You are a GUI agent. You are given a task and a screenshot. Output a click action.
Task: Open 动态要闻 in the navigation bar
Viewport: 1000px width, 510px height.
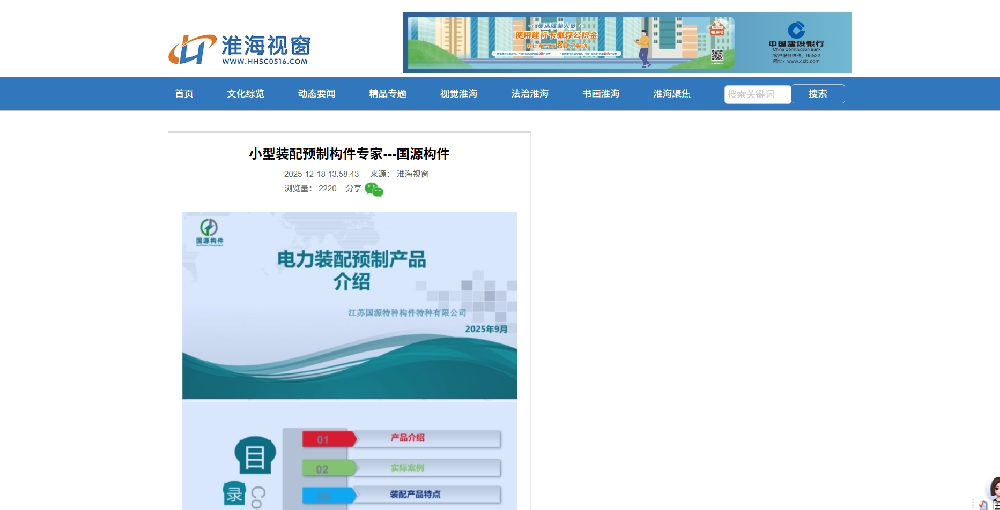pyautogui.click(x=316, y=94)
